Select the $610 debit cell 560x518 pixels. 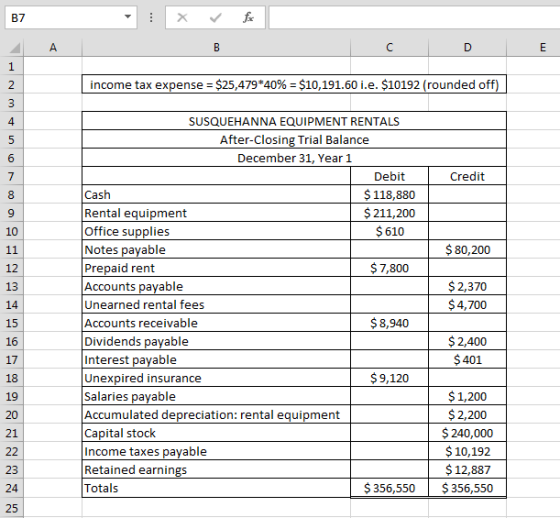[389, 231]
